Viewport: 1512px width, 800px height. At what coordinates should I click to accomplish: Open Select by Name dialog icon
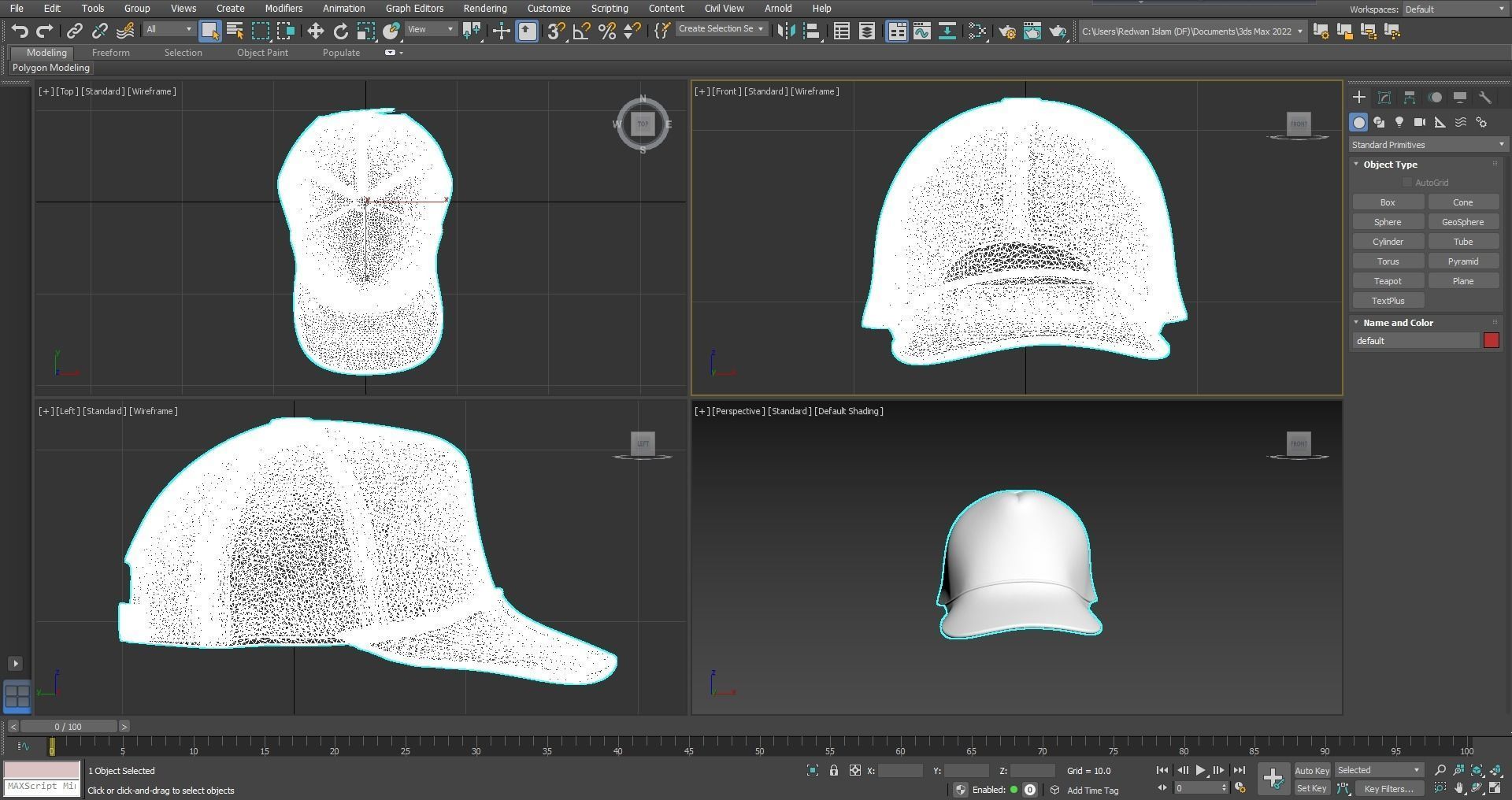tap(235, 31)
